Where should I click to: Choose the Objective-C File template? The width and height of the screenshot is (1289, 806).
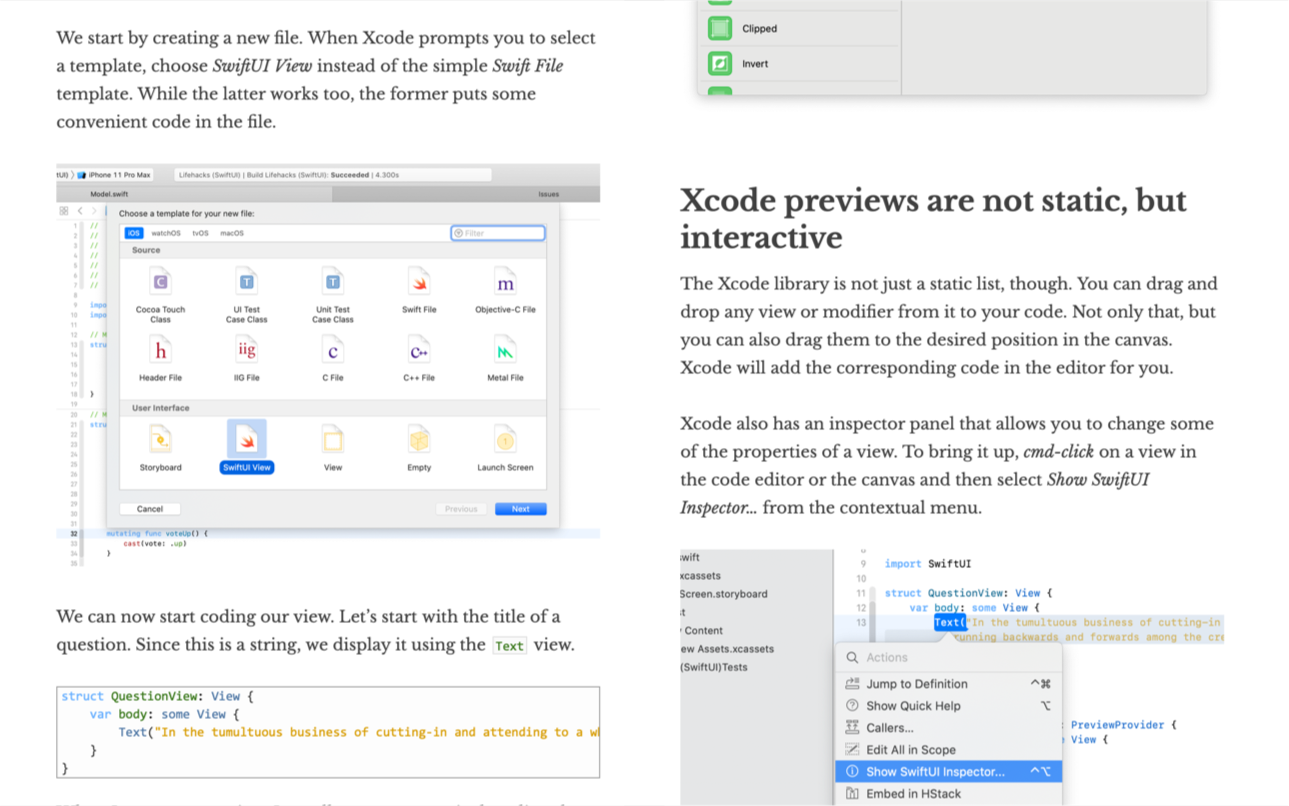tap(505, 291)
